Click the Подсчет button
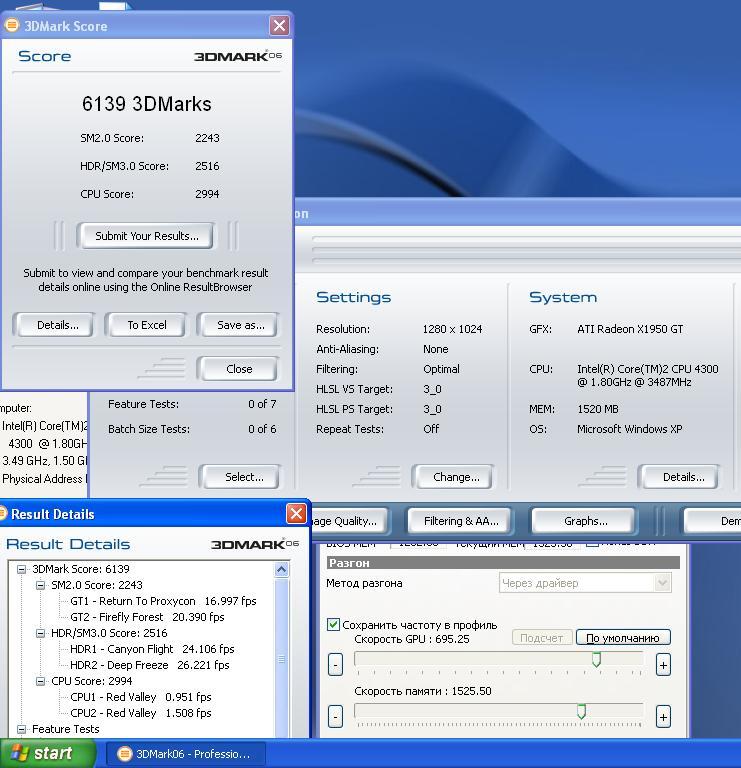 tap(541, 638)
